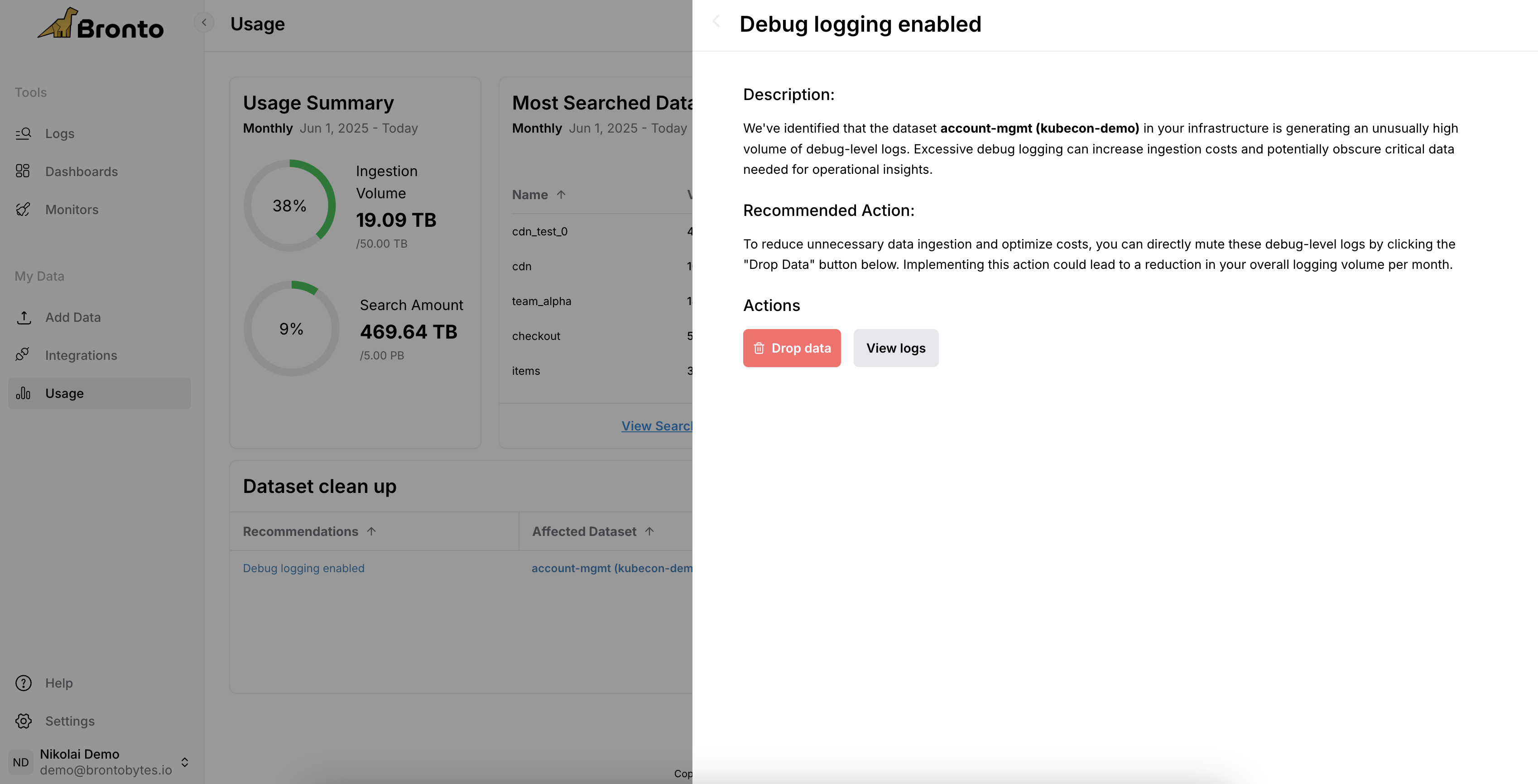This screenshot has width=1538, height=784.
Task: Open Monitors sidebar icon
Action: [x=23, y=210]
